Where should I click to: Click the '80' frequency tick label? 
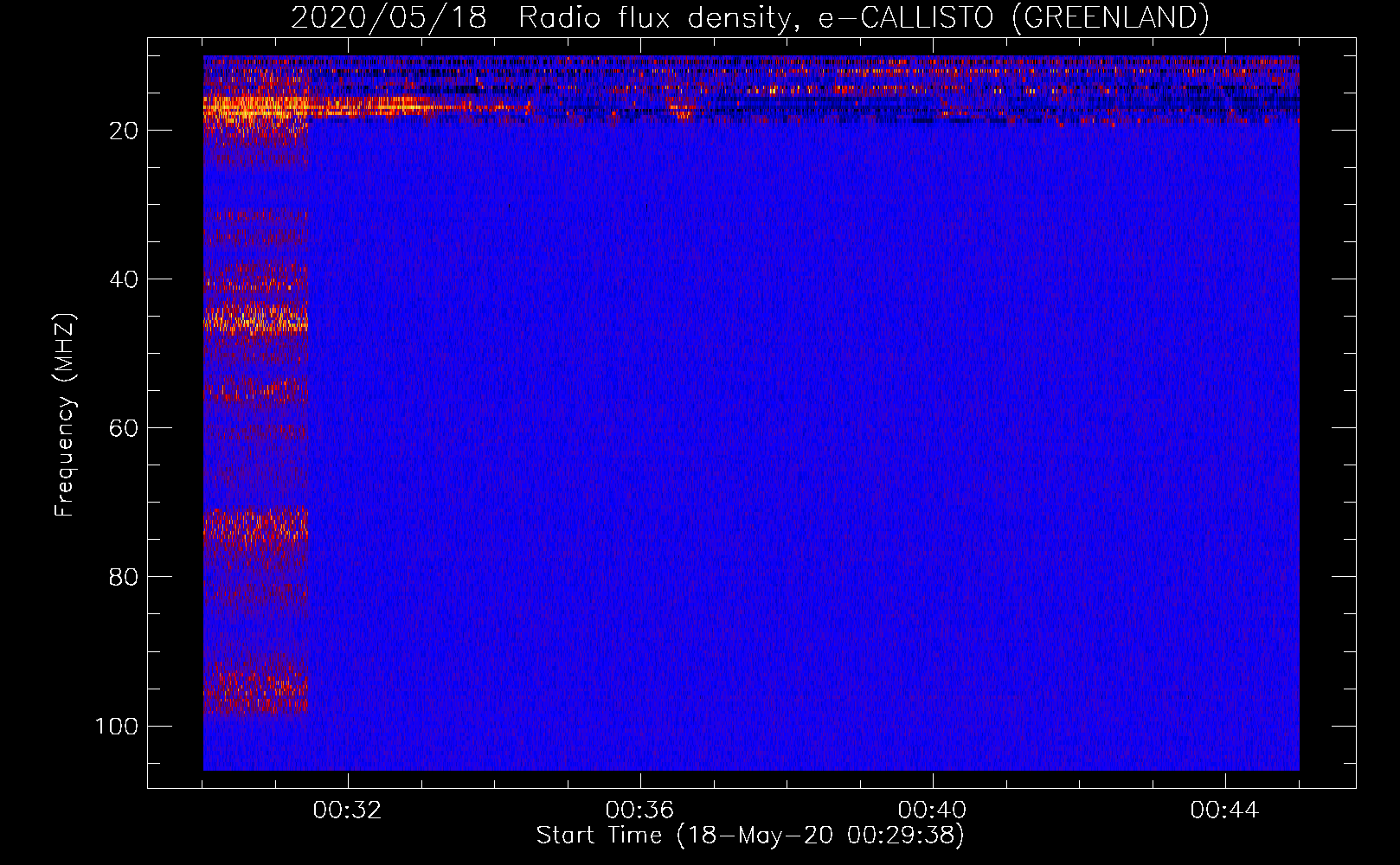tap(124, 577)
